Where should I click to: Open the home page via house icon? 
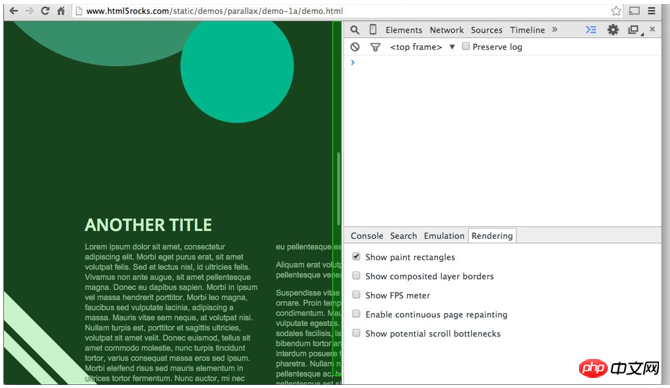coord(61,11)
